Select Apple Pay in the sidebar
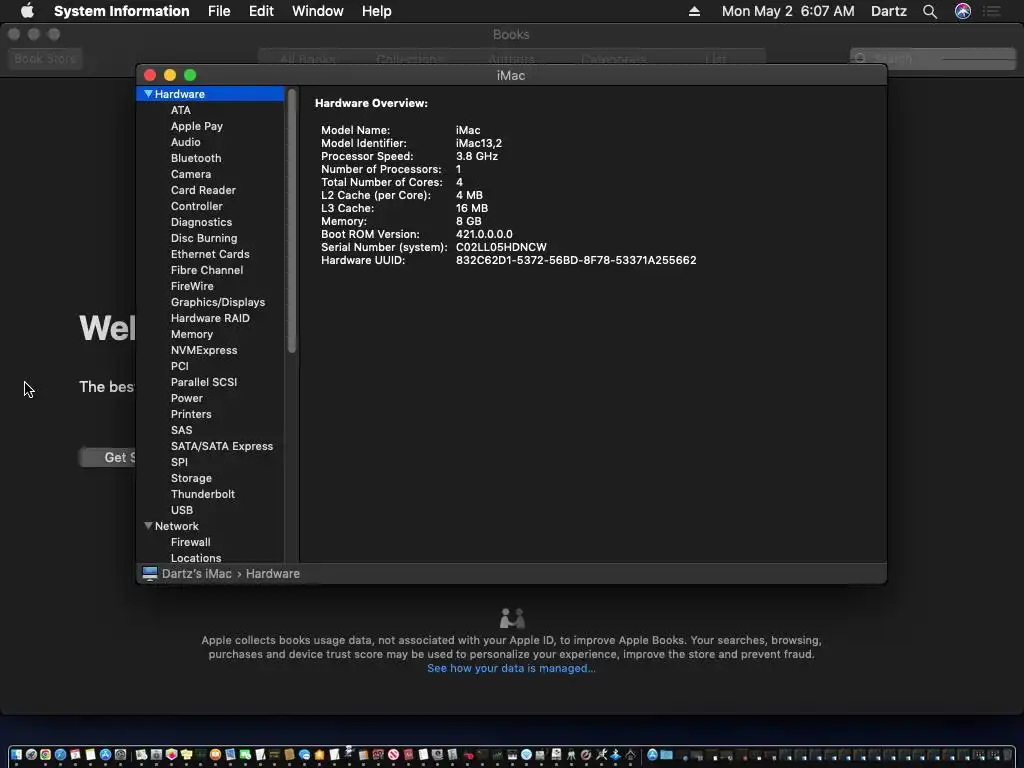This screenshot has width=1024, height=768. pos(197,126)
